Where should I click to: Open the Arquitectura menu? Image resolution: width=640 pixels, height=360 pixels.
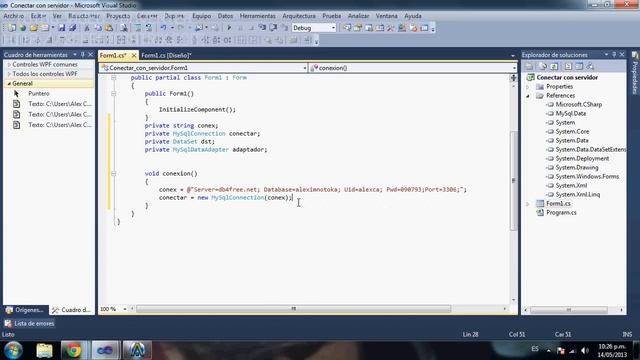pyautogui.click(x=299, y=16)
